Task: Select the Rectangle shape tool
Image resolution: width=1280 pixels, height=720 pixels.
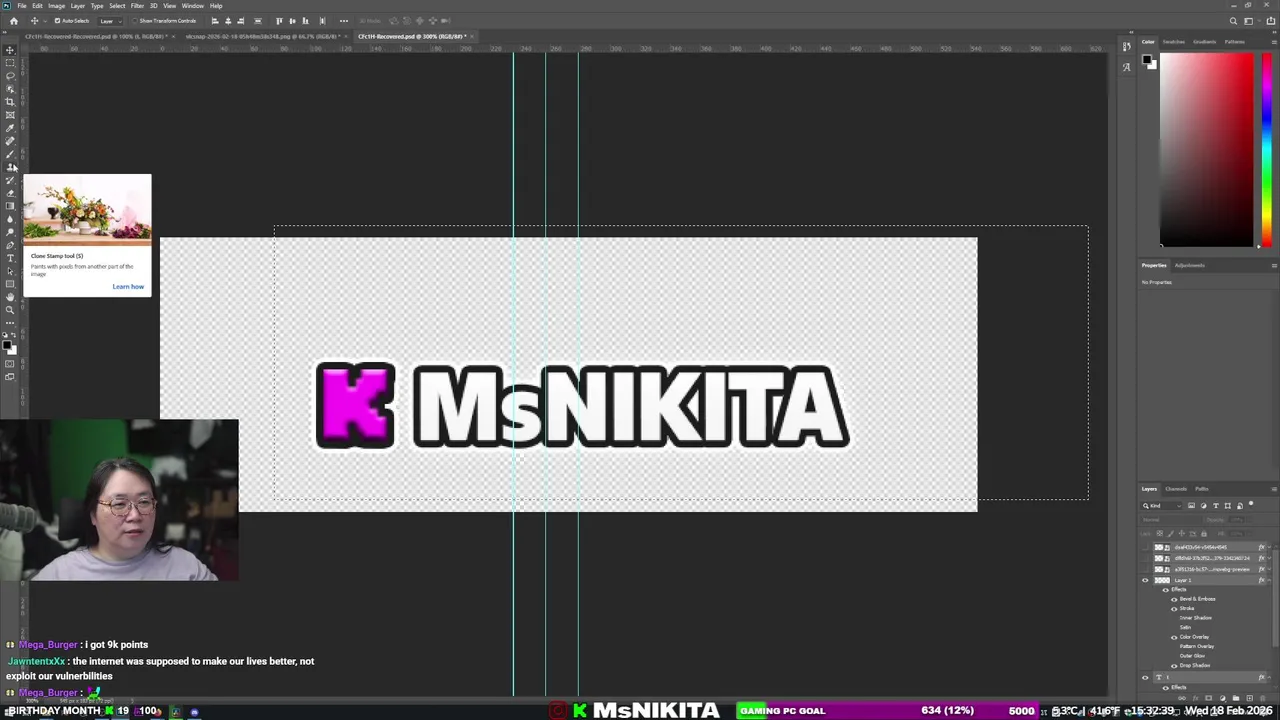Action: click(x=10, y=283)
